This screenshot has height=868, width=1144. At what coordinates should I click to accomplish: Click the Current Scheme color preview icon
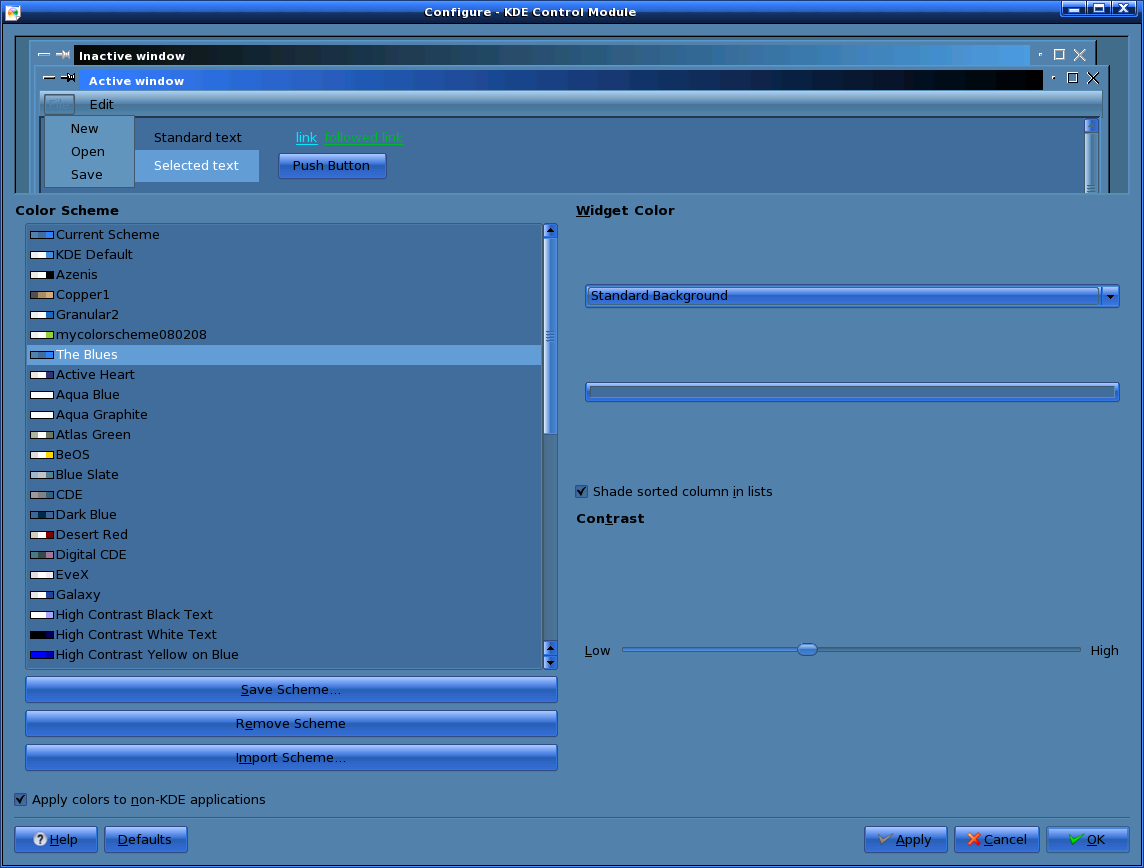coord(42,235)
